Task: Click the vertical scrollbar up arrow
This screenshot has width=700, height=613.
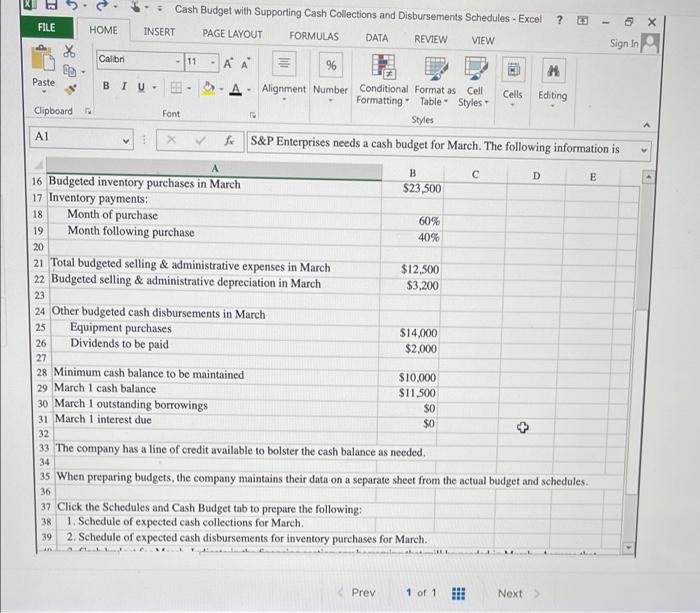Action: 648,177
